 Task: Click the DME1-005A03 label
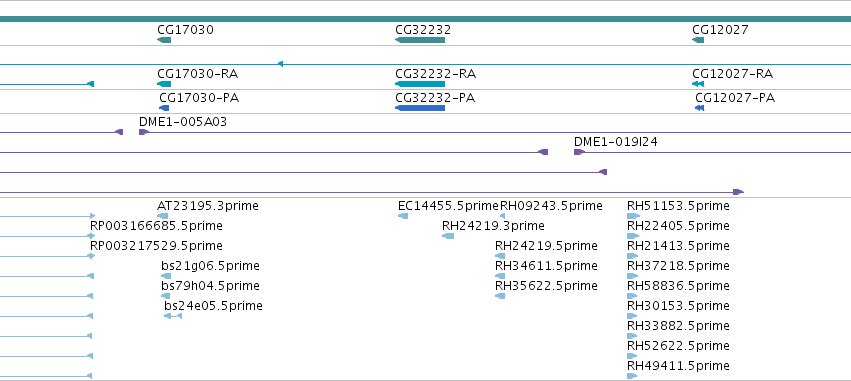coord(183,122)
